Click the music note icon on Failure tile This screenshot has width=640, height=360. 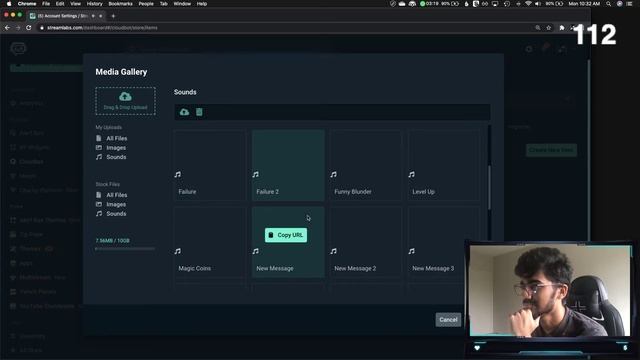[178, 174]
